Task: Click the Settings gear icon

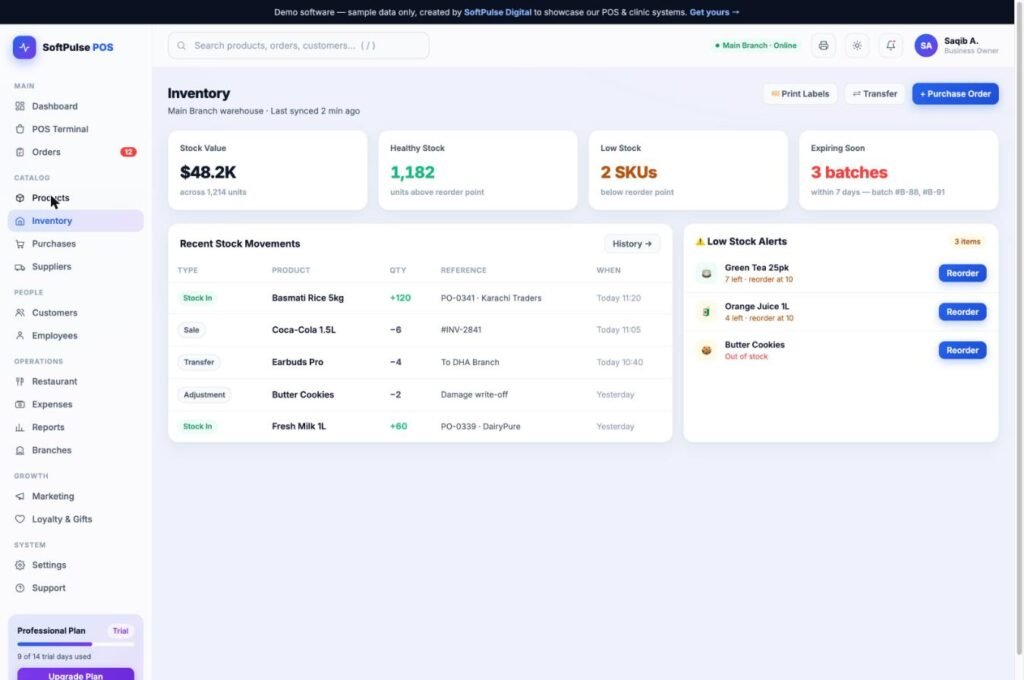Action: [20, 565]
